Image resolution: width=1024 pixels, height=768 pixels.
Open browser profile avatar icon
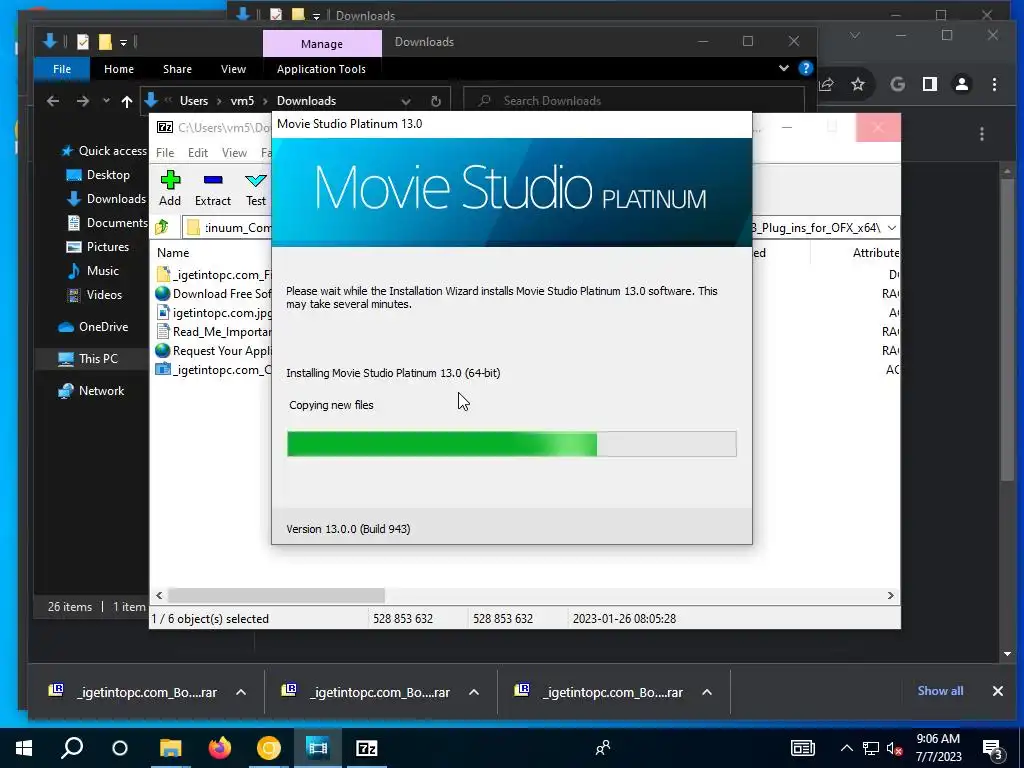pyautogui.click(x=962, y=84)
